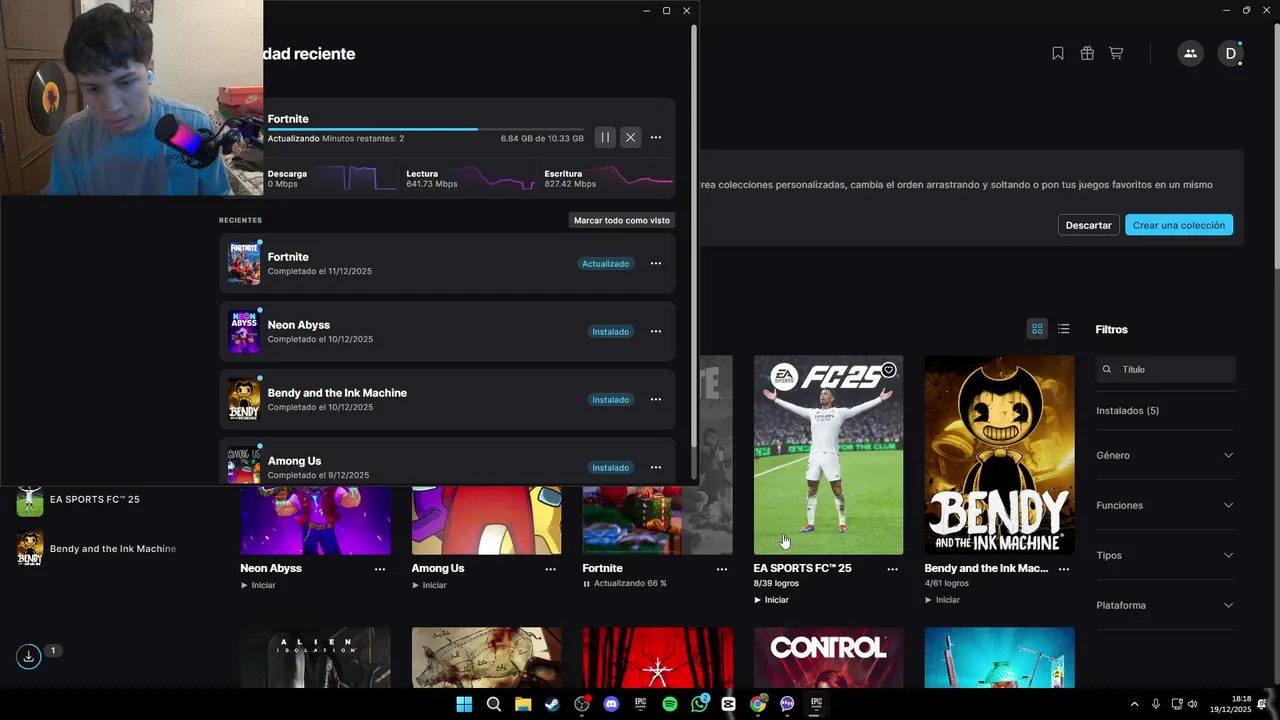This screenshot has width=1280, height=720.
Task: Expand the 'Tipos' filter
Action: point(1166,555)
